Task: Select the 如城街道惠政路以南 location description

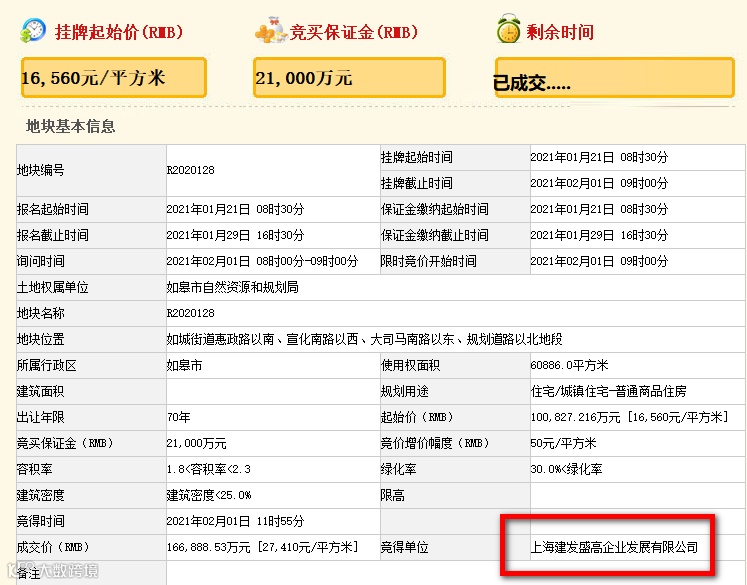Action: point(364,339)
